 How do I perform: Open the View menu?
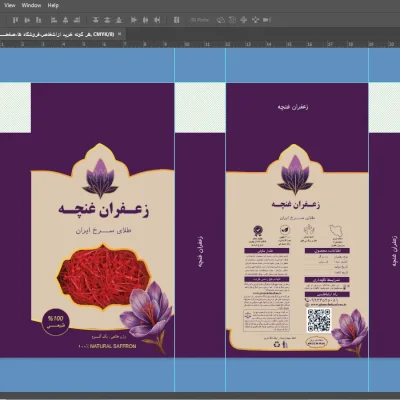coord(10,5)
